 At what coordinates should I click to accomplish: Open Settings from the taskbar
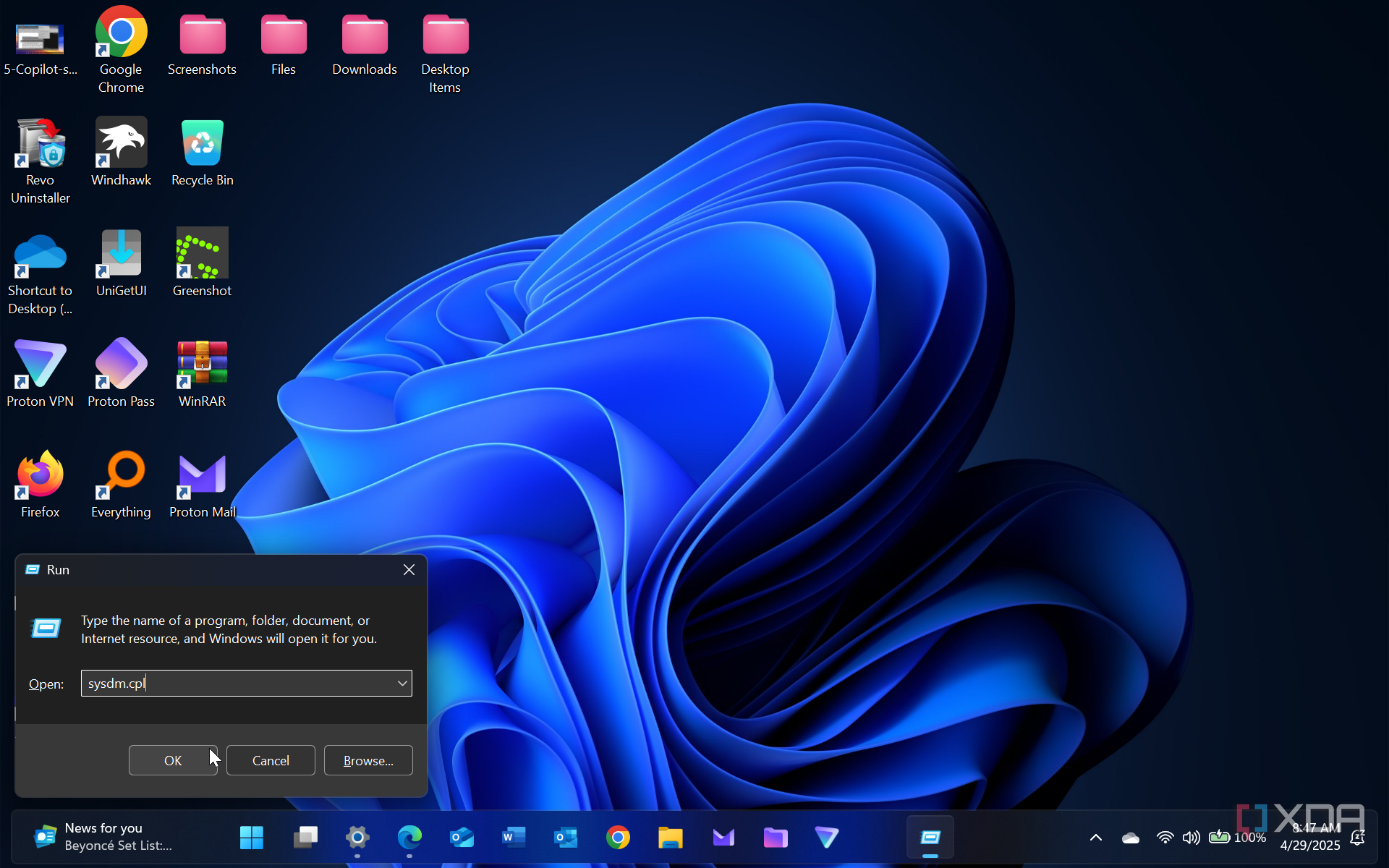click(x=357, y=838)
